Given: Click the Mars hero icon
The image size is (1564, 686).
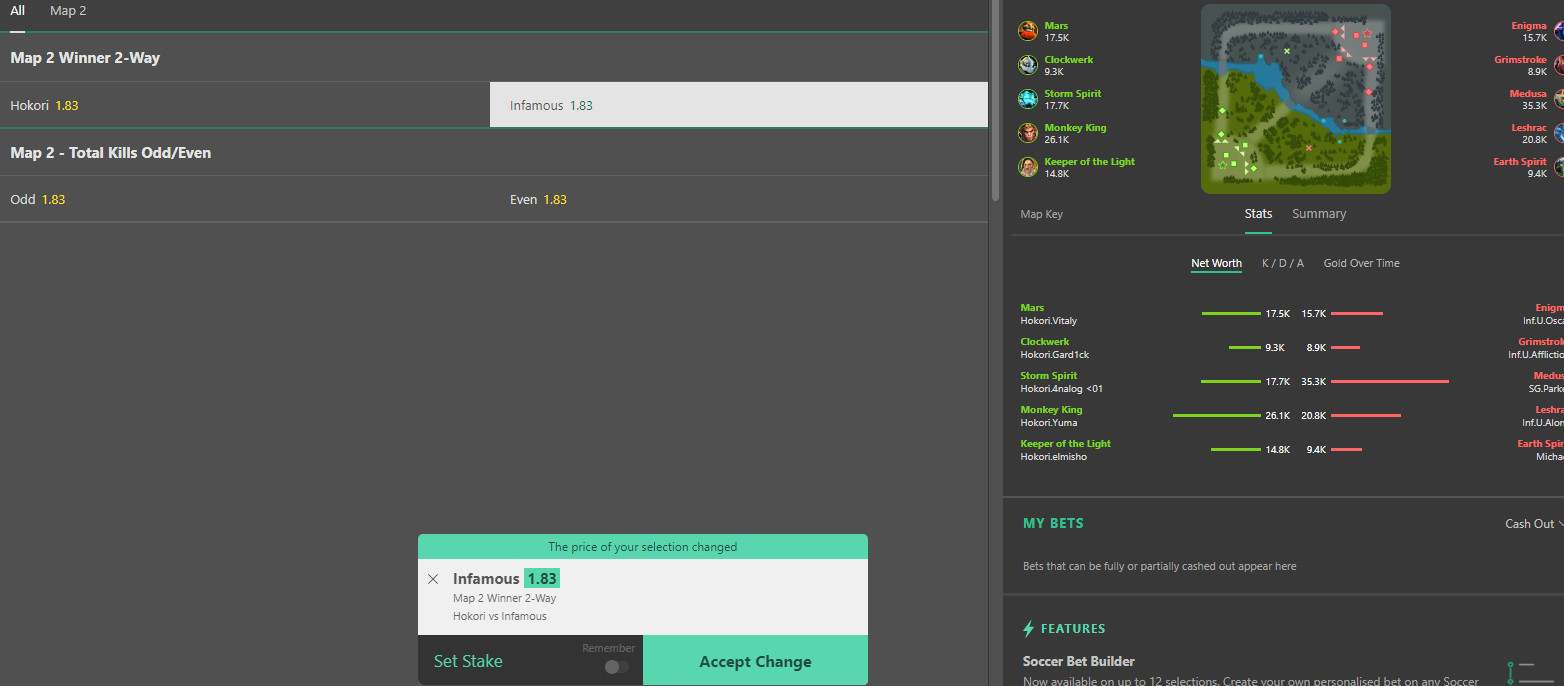Looking at the screenshot, I should click(1028, 31).
